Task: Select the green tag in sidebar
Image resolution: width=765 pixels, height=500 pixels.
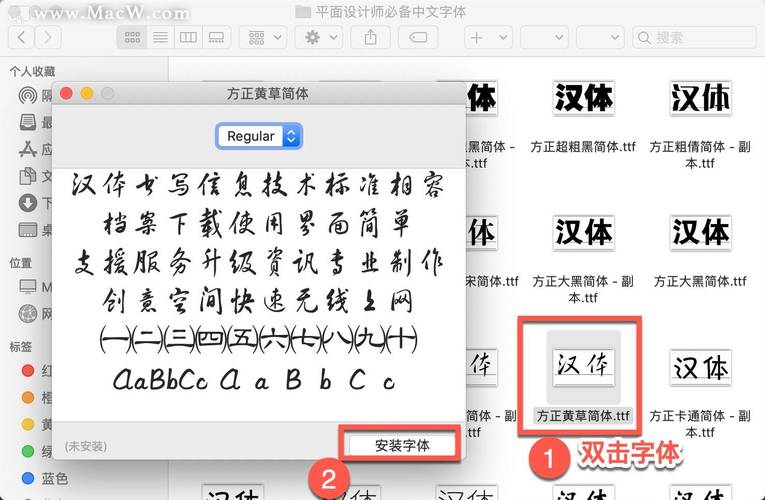Action: coord(28,451)
